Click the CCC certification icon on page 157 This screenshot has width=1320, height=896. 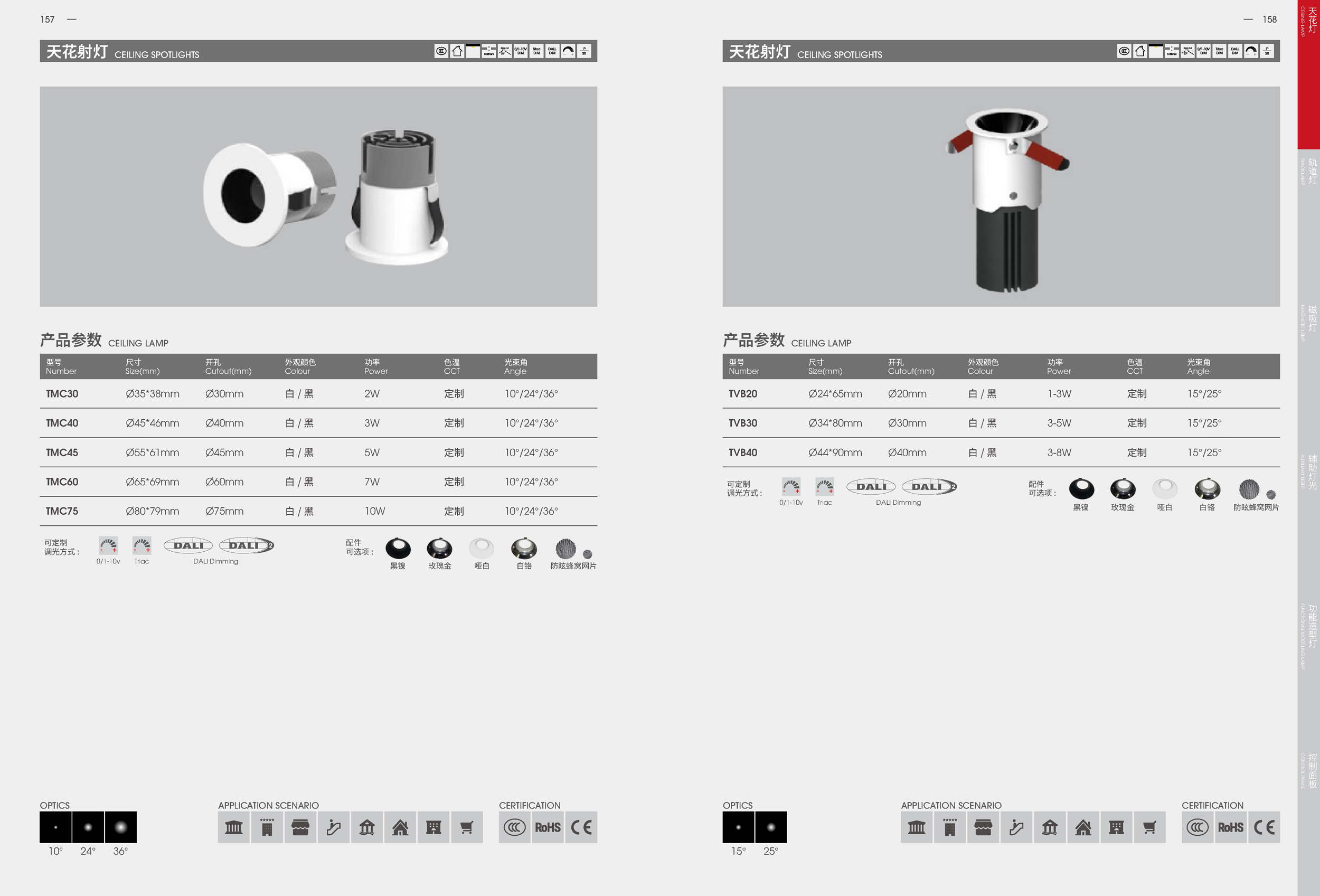tap(515, 827)
